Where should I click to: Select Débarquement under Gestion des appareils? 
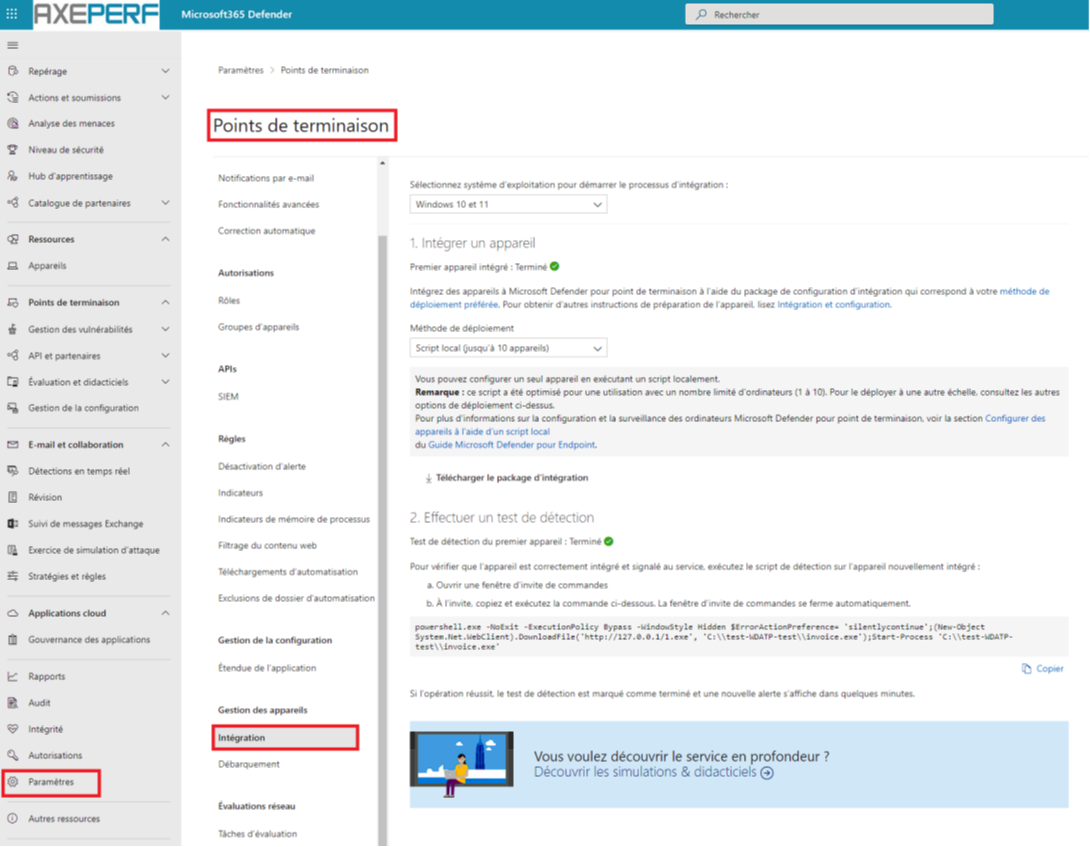tap(249, 764)
